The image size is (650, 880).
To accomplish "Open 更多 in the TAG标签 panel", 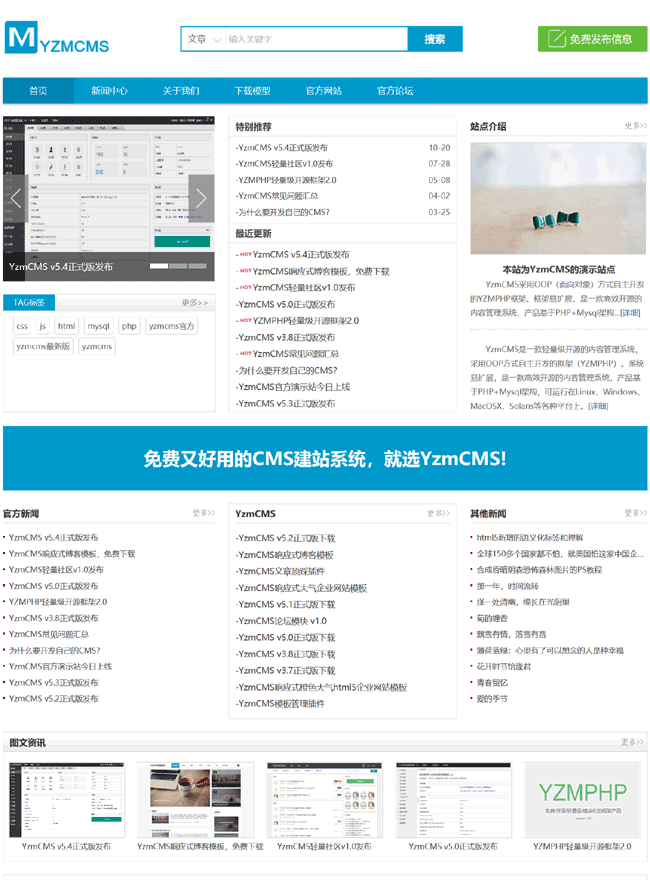I will [x=195, y=302].
